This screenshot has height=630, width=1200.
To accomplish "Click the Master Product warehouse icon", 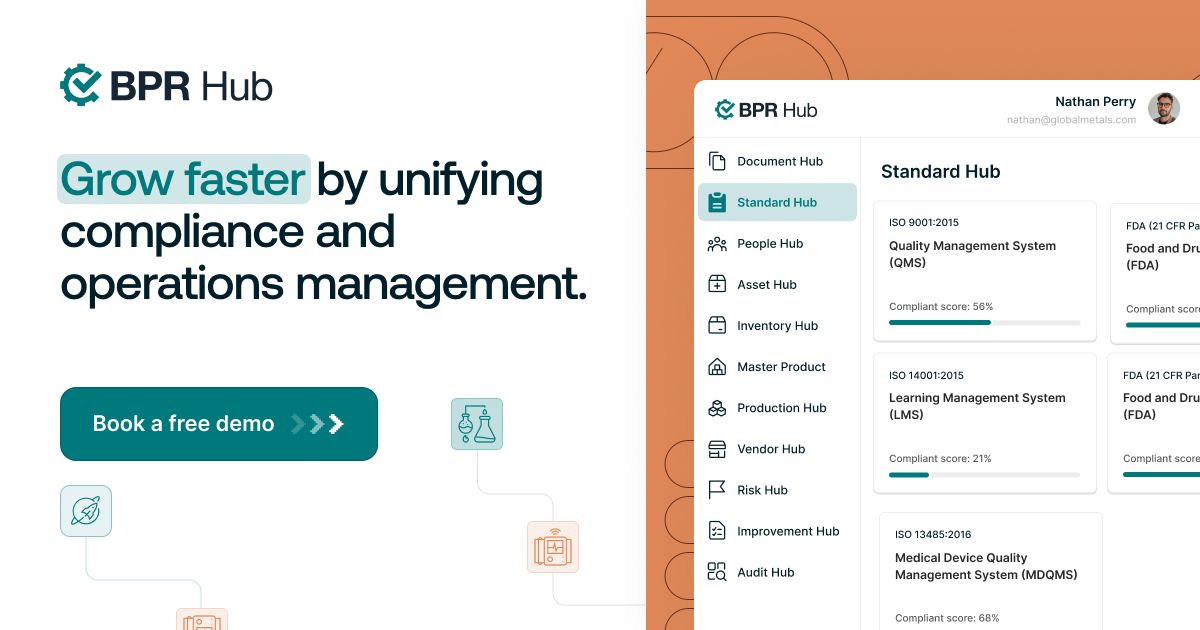I will click(x=717, y=366).
